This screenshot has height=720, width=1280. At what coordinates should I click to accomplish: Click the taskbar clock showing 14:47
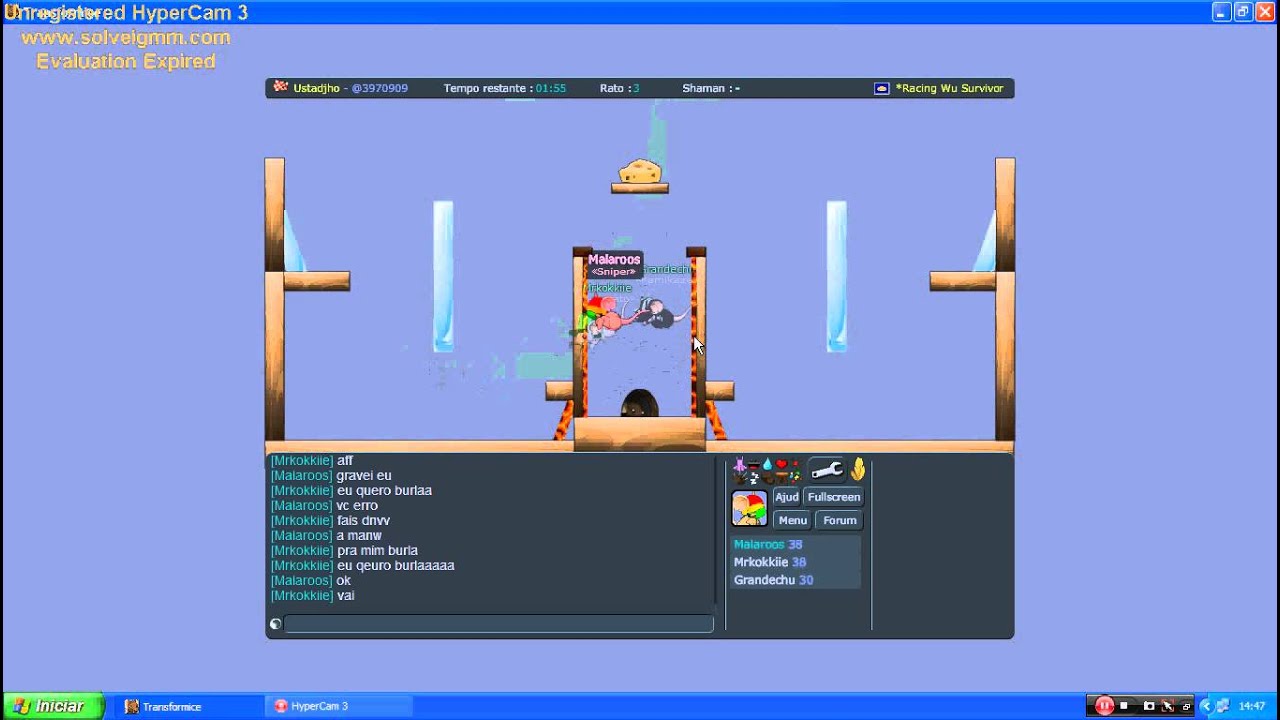coord(1252,706)
